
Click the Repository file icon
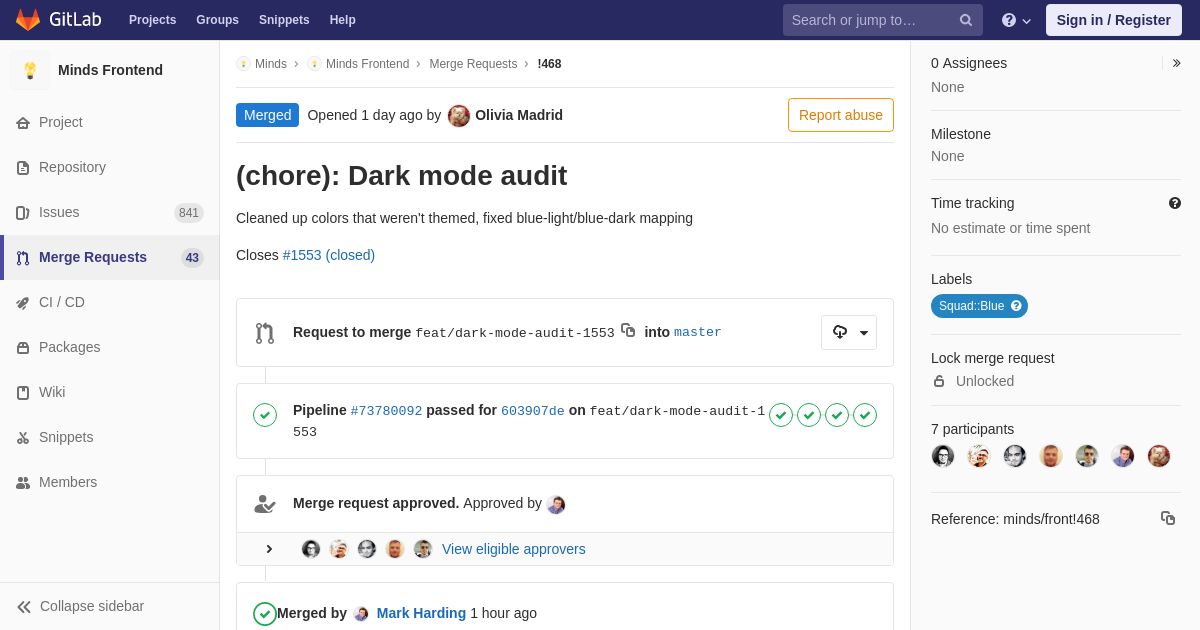coord(23,168)
